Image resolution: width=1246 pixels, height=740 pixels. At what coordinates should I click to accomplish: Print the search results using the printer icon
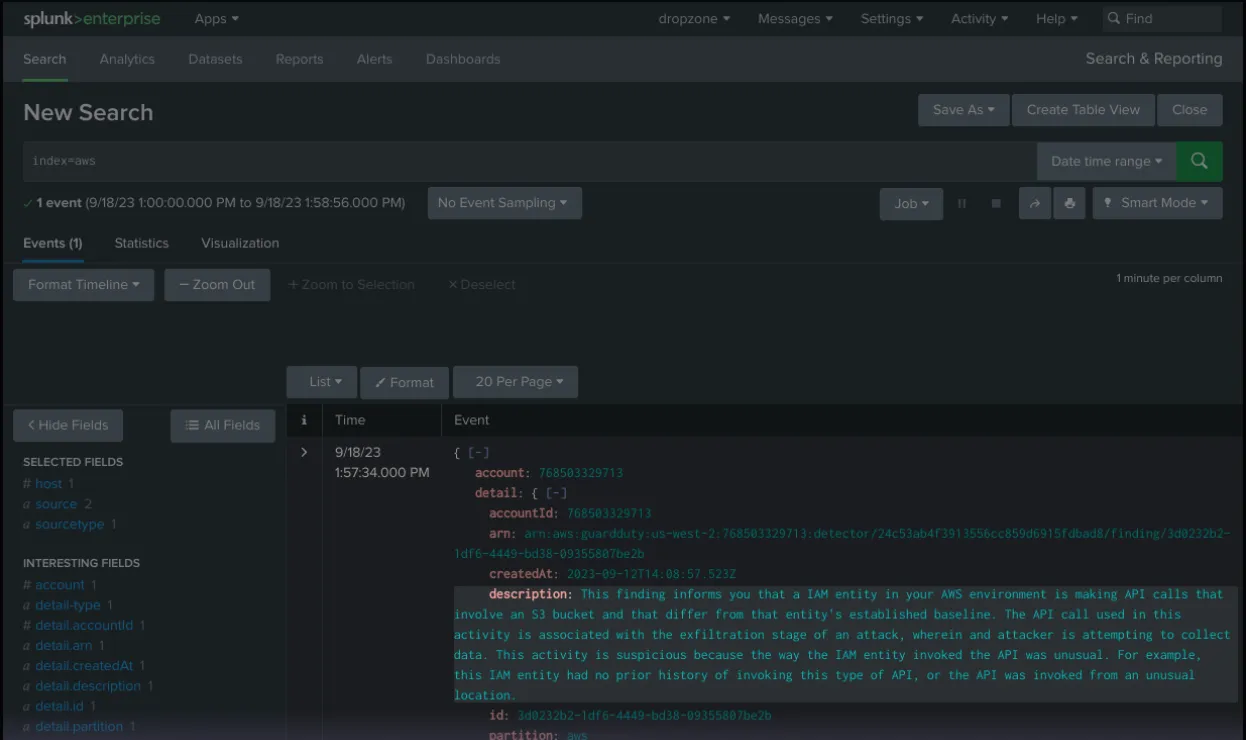pos(1069,203)
